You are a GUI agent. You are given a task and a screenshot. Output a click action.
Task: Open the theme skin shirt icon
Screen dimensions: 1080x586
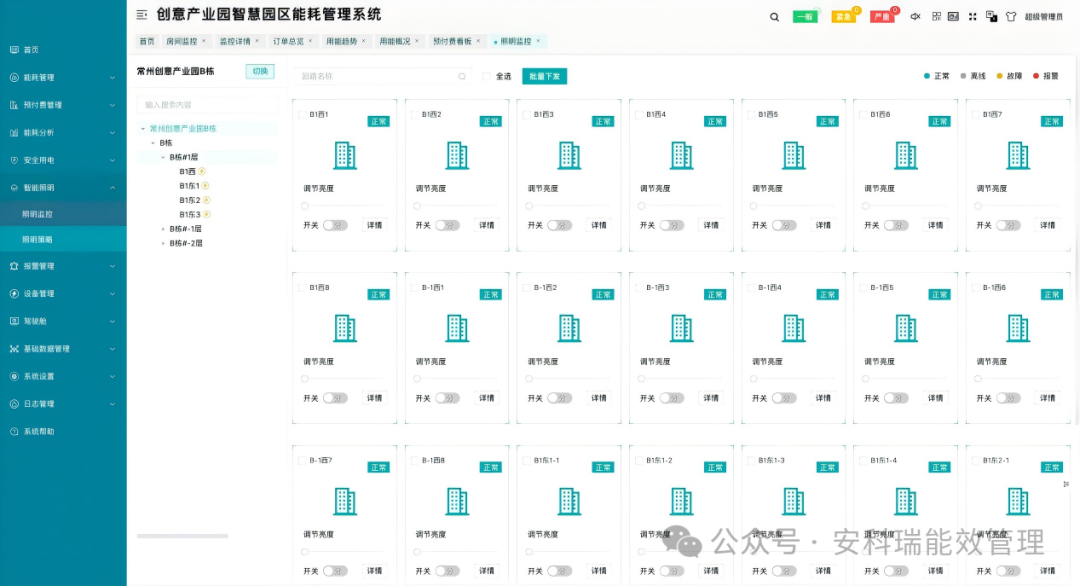click(x=1010, y=17)
